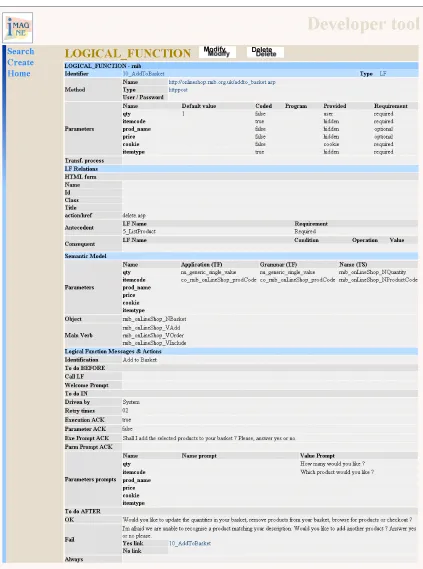
Task: Select main verb 'mib_onLineShop_VOrder'
Action: tap(153, 335)
